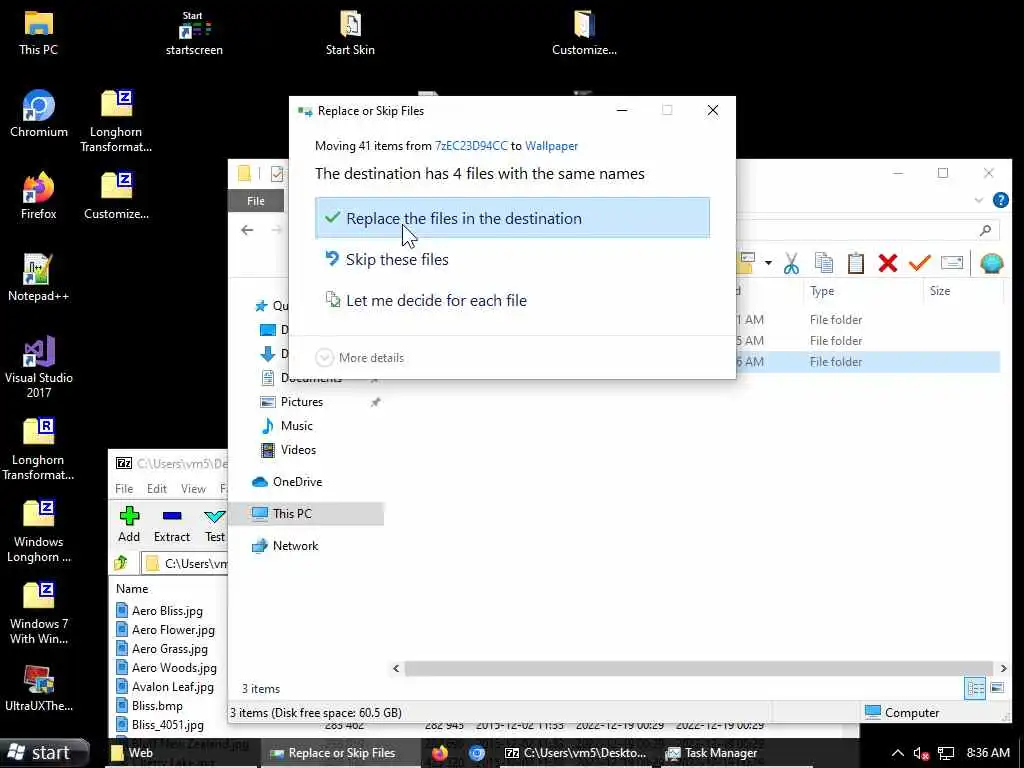
Task: Sort by Name column in 7-Zip
Action: point(132,589)
